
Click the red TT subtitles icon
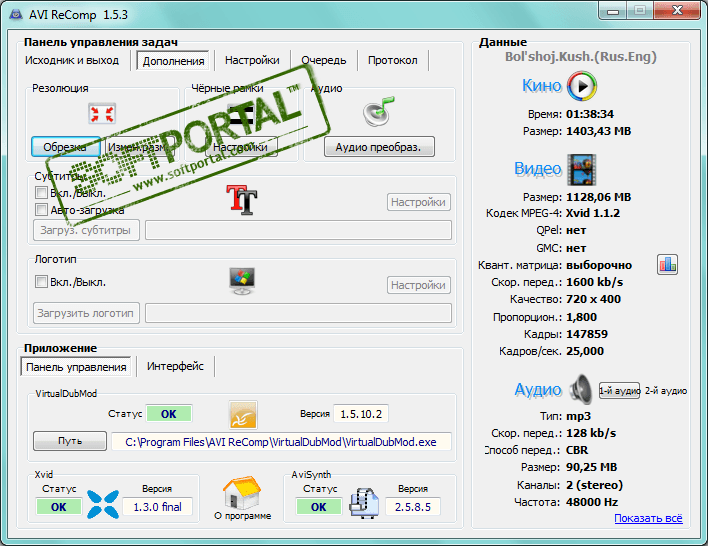coord(242,199)
